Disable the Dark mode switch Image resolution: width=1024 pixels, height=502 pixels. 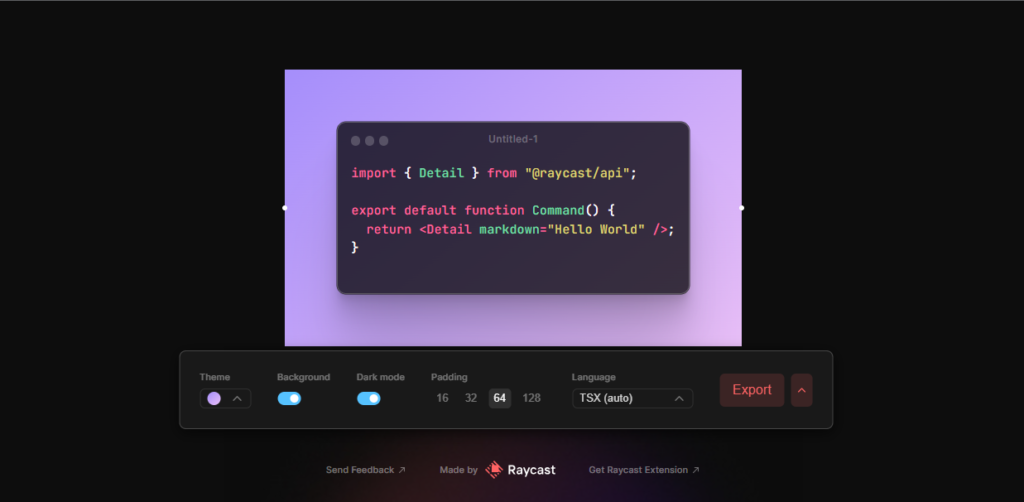[x=368, y=398]
